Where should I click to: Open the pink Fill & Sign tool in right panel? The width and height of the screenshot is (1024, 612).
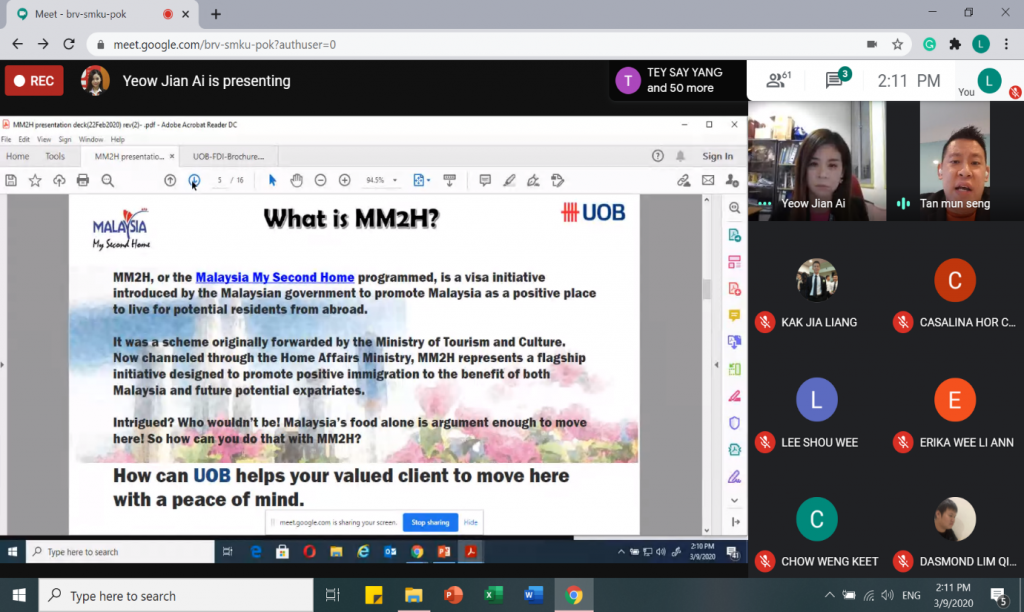pyautogui.click(x=735, y=396)
